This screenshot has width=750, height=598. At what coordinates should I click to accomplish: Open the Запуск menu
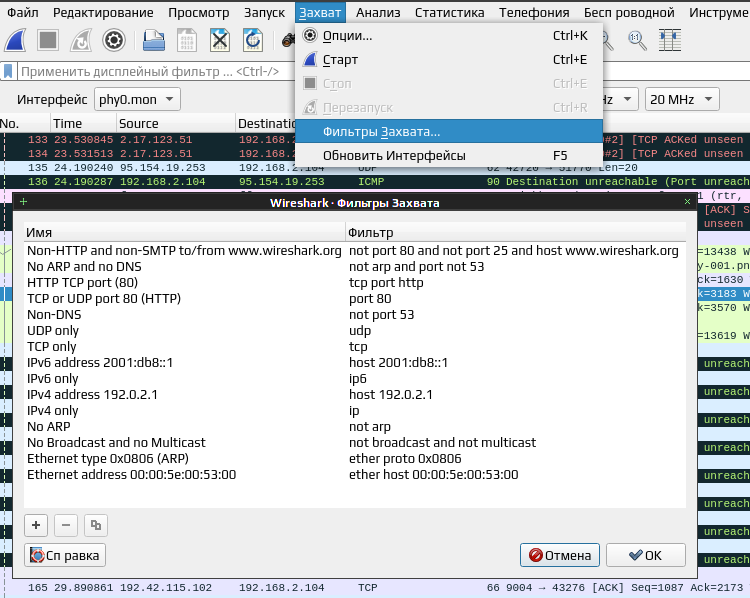(265, 12)
